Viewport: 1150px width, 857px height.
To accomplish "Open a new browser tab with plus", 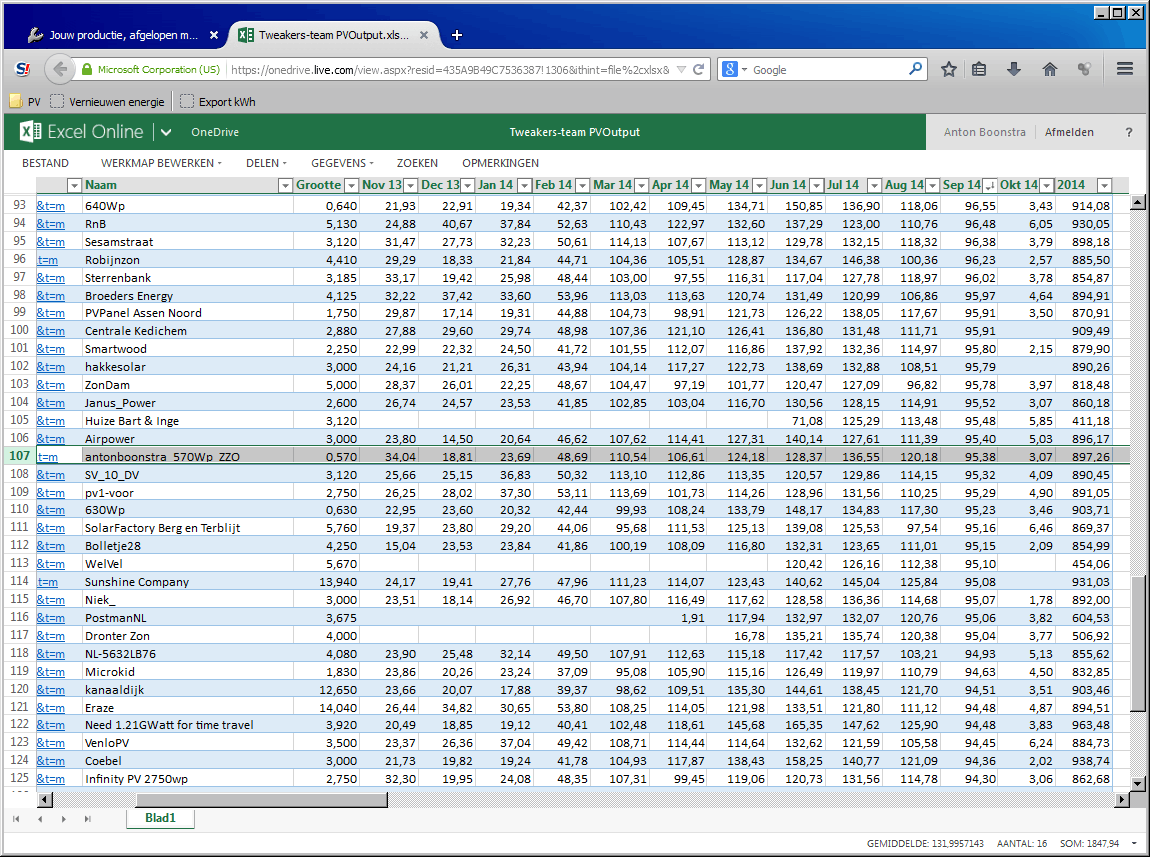I will (x=457, y=35).
